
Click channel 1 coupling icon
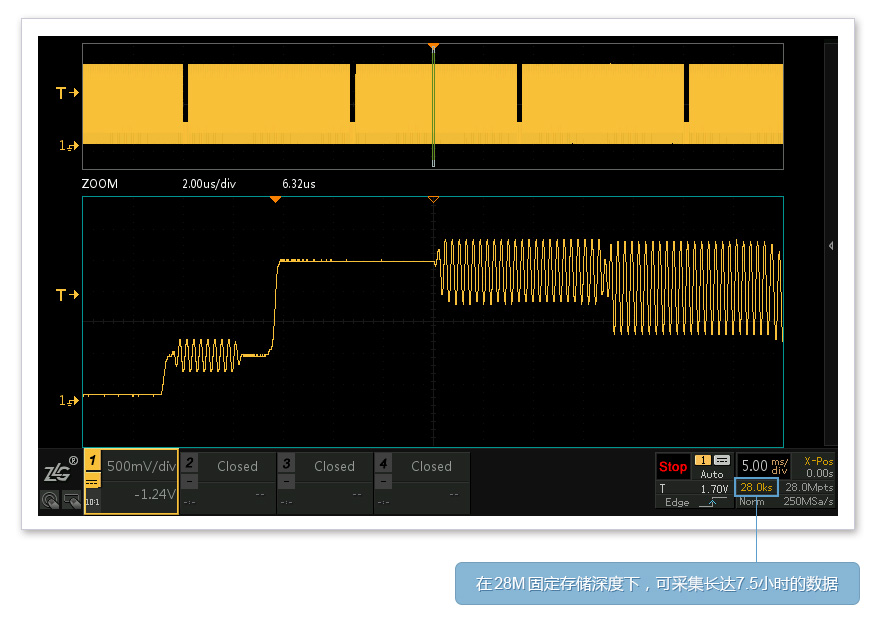pyautogui.click(x=93, y=481)
